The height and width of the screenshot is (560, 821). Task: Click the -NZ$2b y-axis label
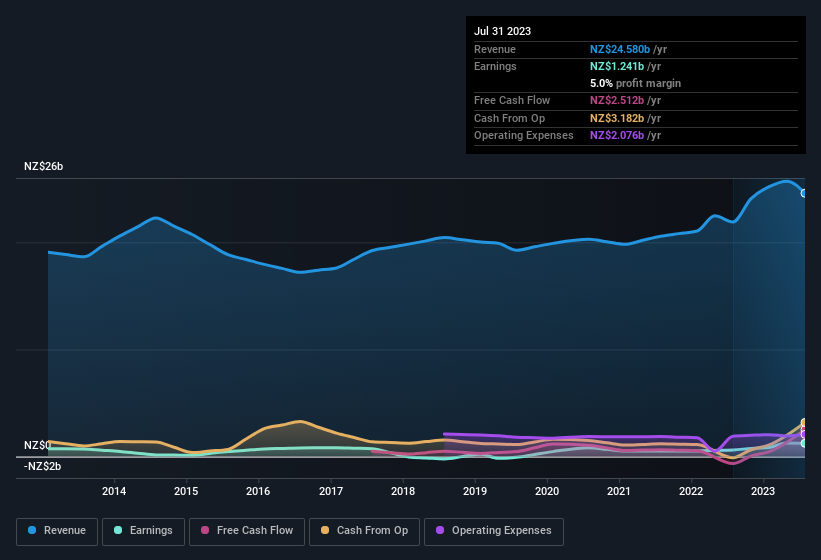(42, 466)
